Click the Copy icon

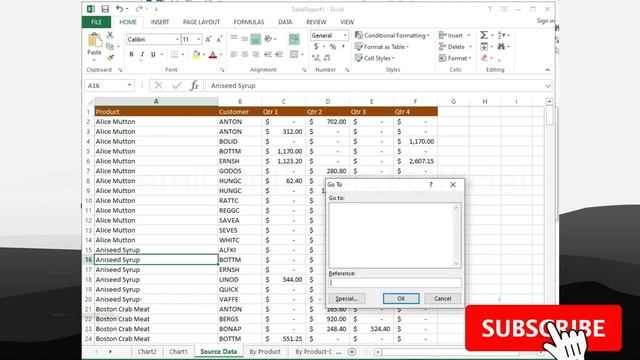(110, 47)
